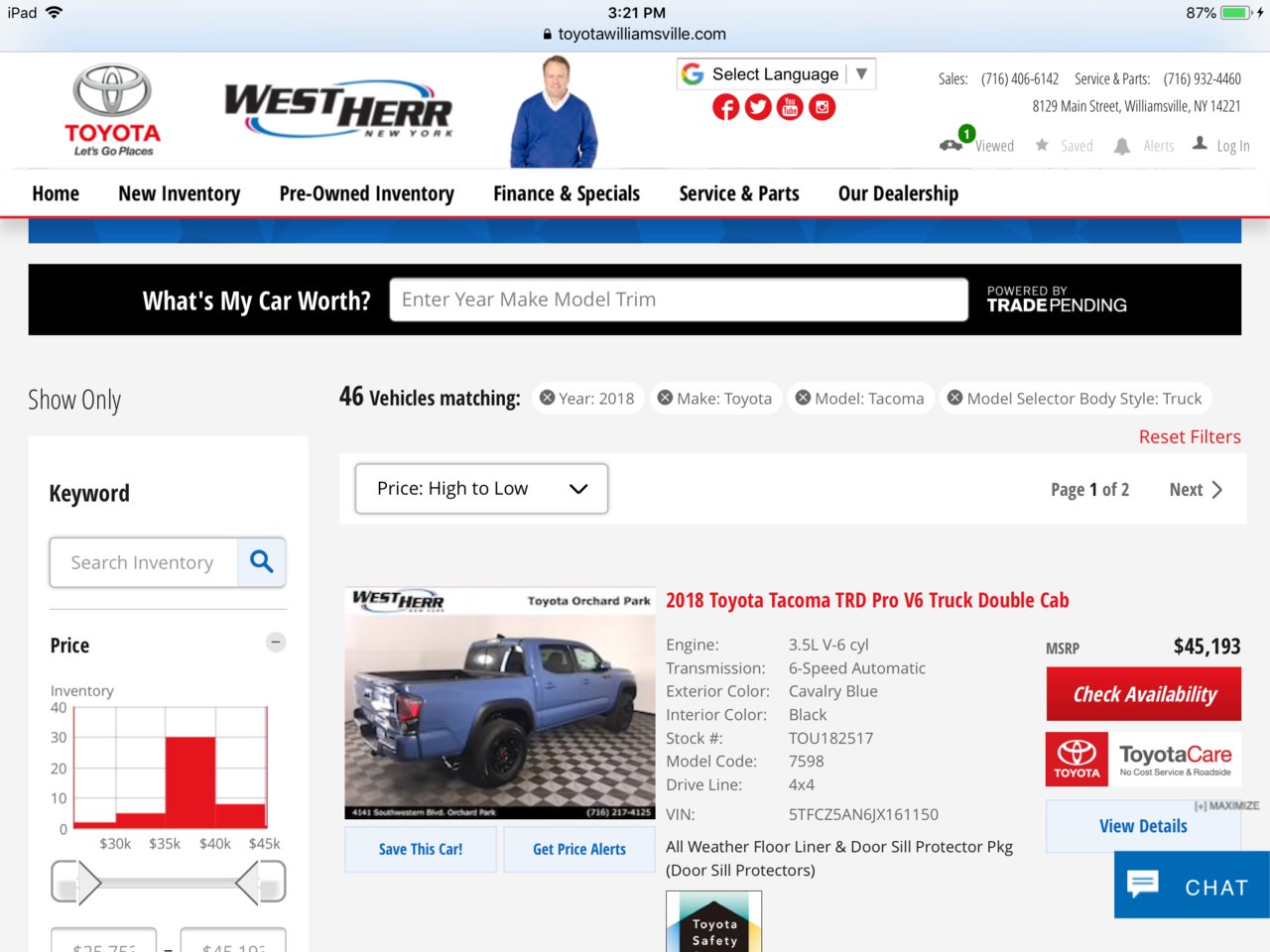Click the magnifier search inventory icon

(261, 562)
